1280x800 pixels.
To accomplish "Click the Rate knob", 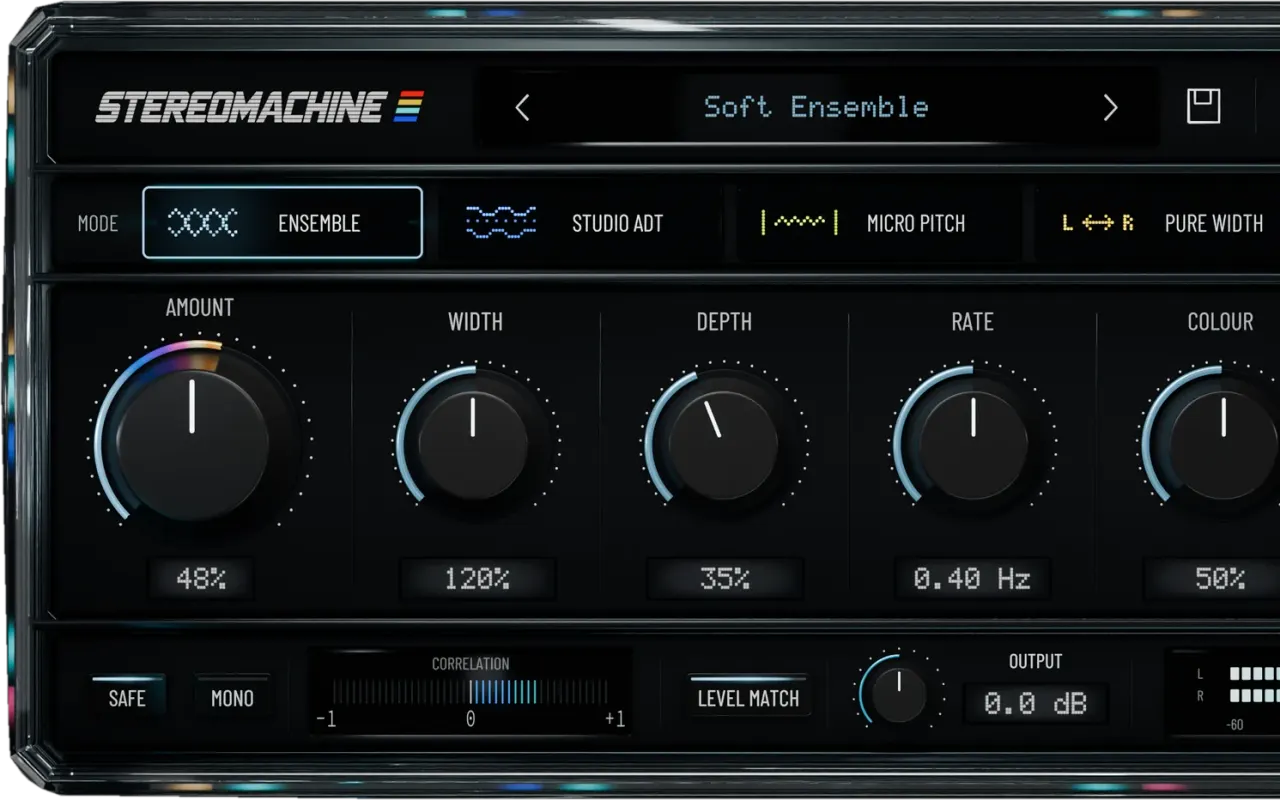I will pos(973,444).
